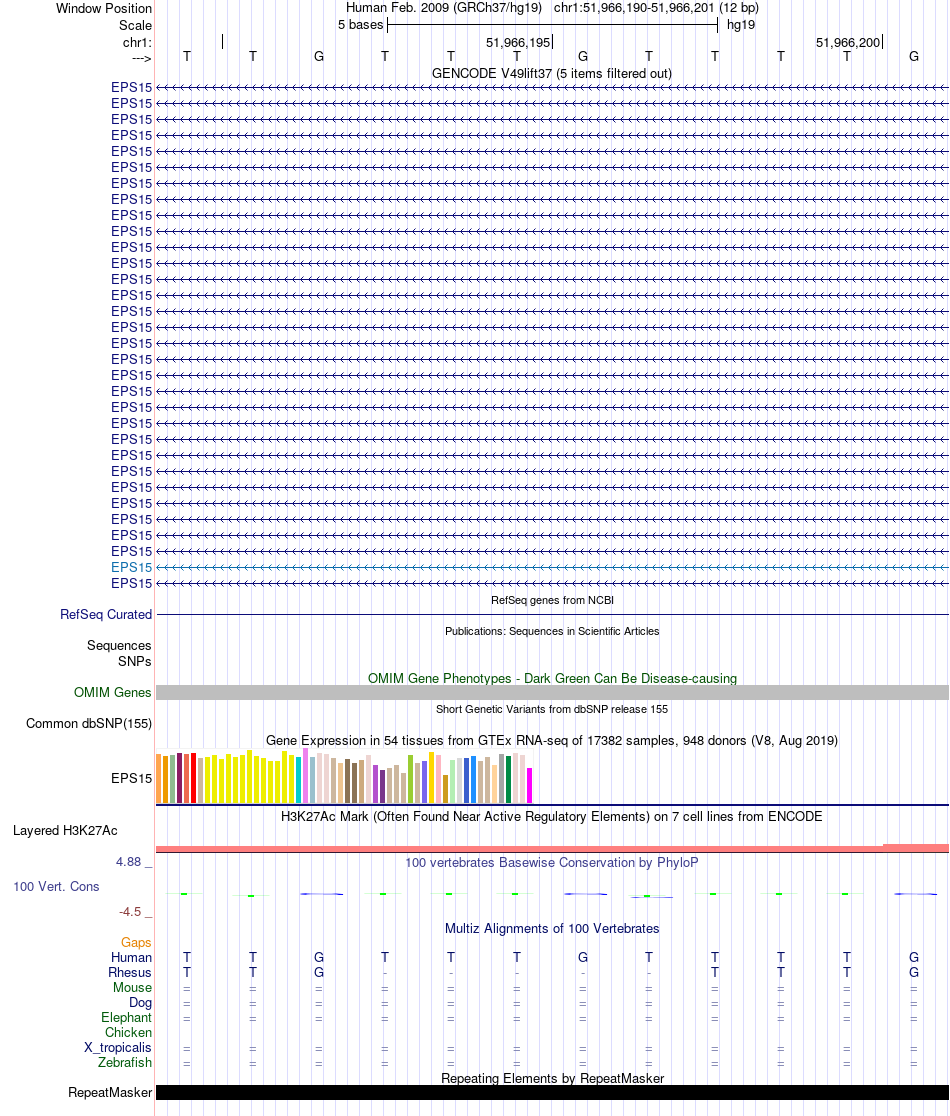Open the GTEx EPS15 tissue expression bar chart
The width and height of the screenshot is (950, 1116).
tap(344, 777)
